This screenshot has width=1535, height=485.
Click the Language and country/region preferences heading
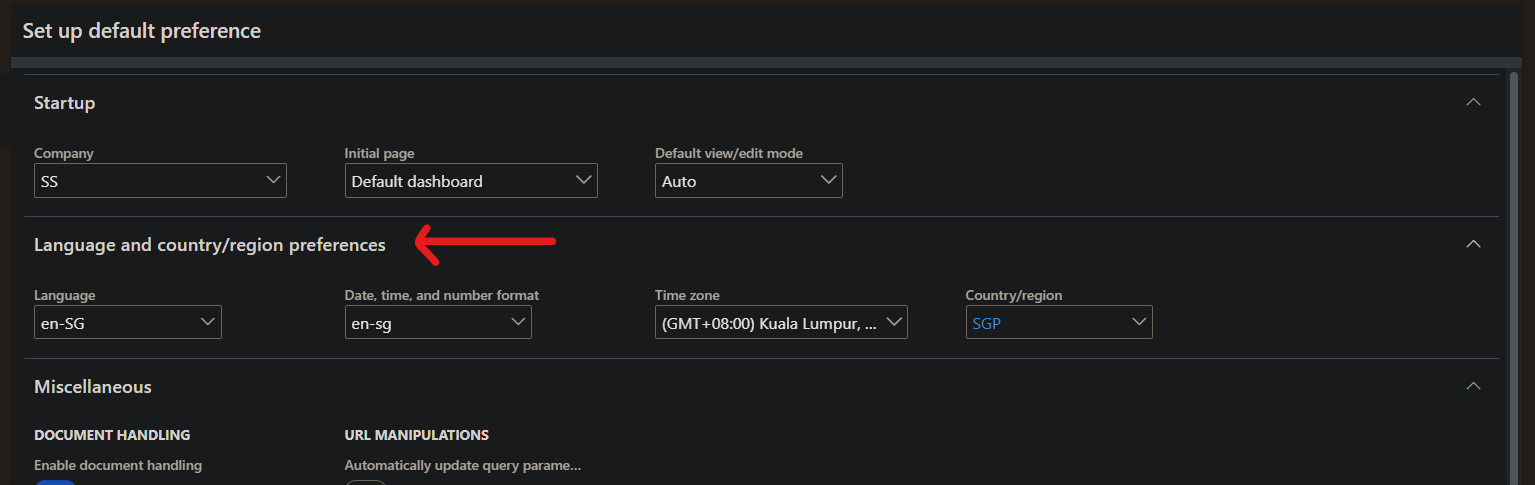[210, 245]
